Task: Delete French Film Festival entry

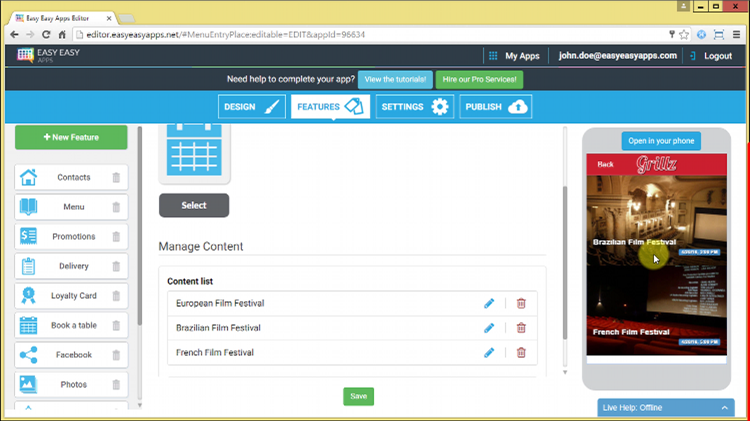Action: [x=521, y=353]
